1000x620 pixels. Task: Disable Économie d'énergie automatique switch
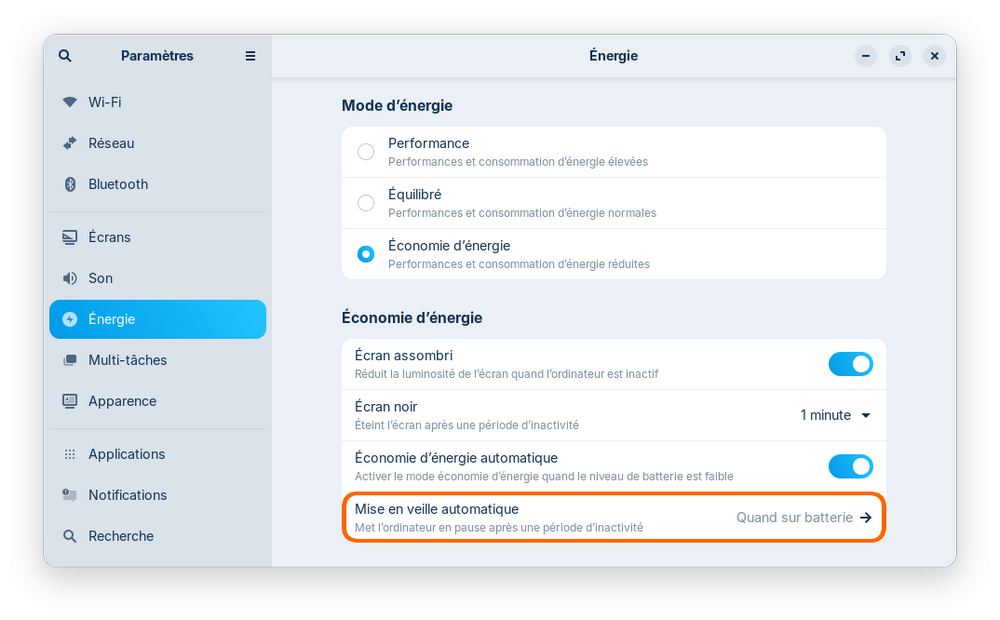[850, 466]
